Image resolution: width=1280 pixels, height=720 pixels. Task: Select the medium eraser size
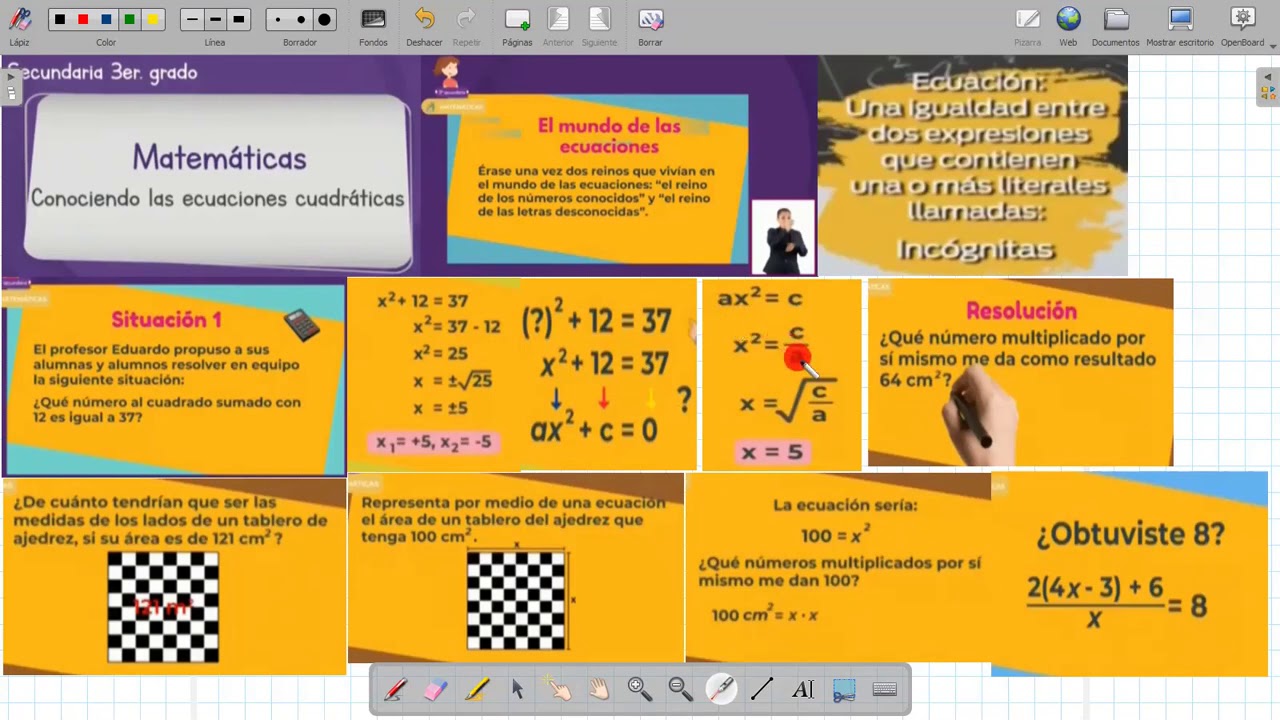(x=301, y=20)
